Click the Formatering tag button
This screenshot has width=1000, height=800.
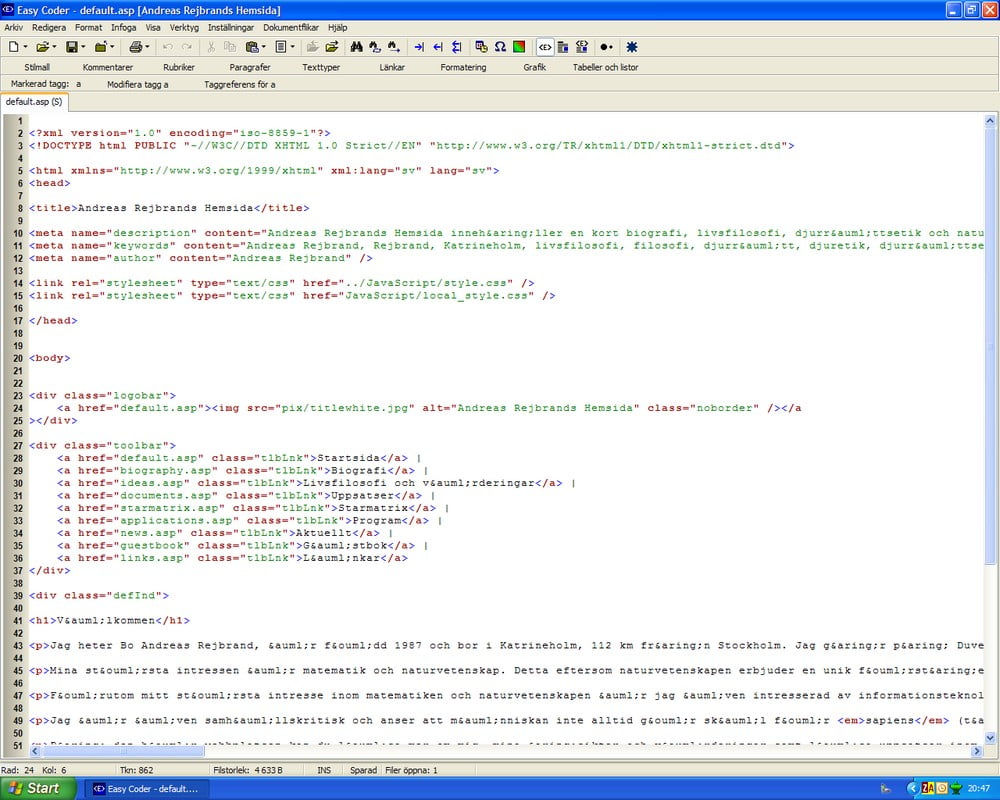click(463, 67)
